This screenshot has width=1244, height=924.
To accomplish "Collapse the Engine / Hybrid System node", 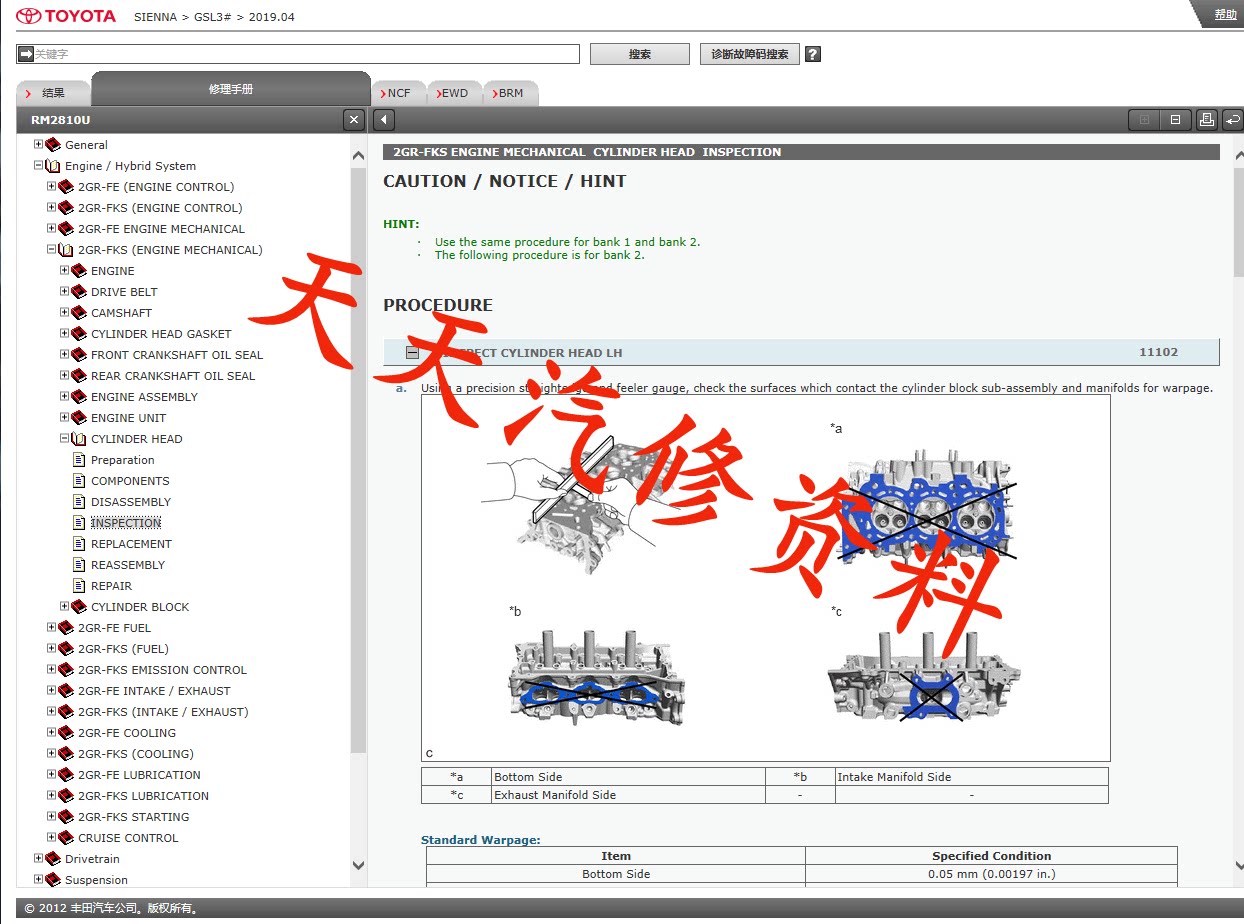I will pos(39,166).
